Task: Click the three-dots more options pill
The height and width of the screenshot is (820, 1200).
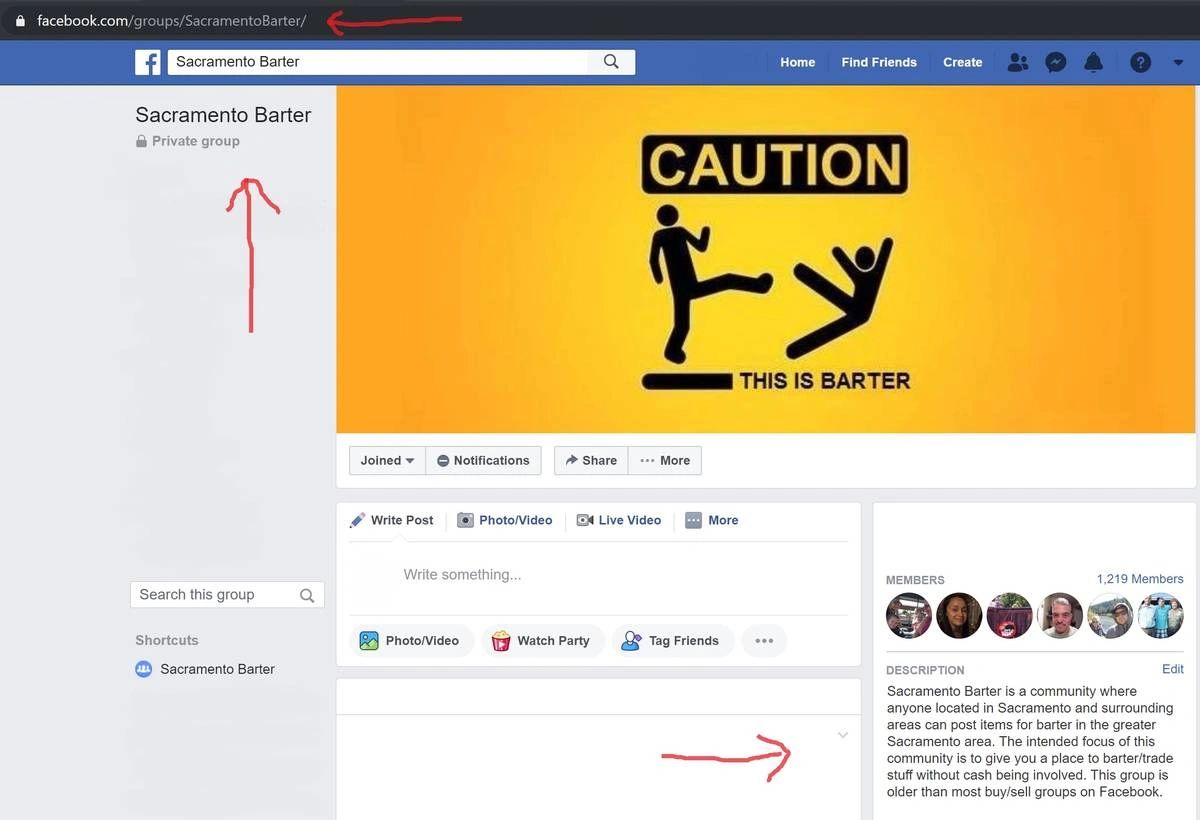Action: point(764,640)
